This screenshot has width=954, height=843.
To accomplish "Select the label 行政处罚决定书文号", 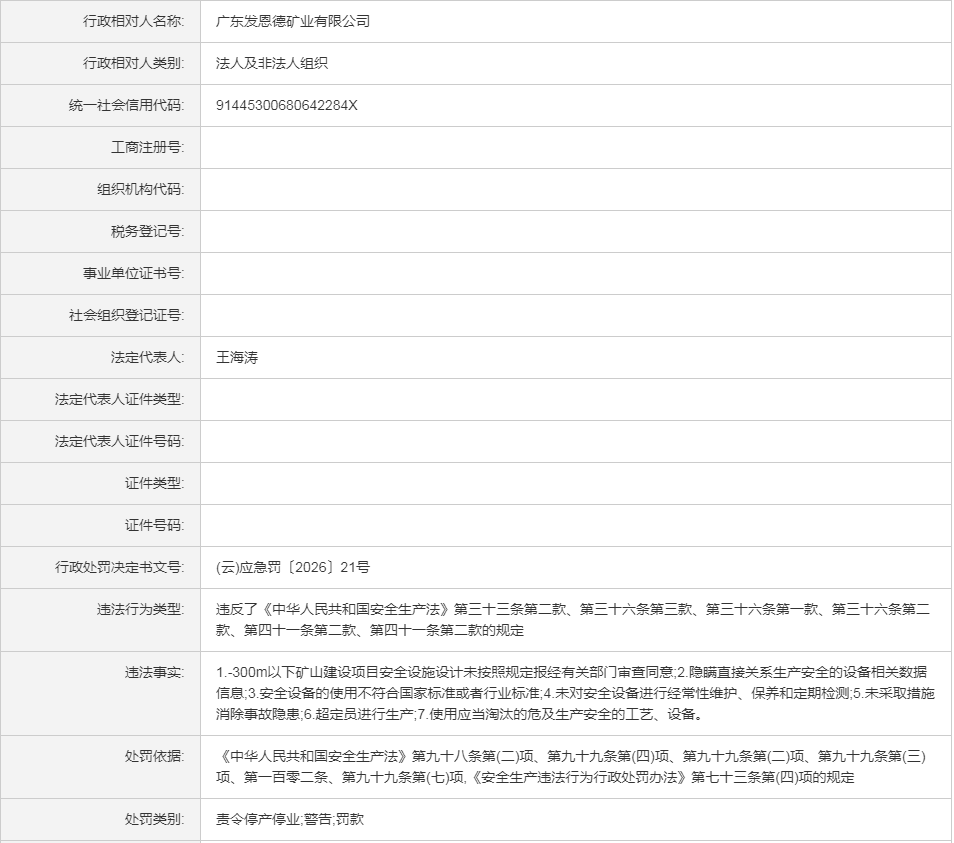I will [x=119, y=567].
